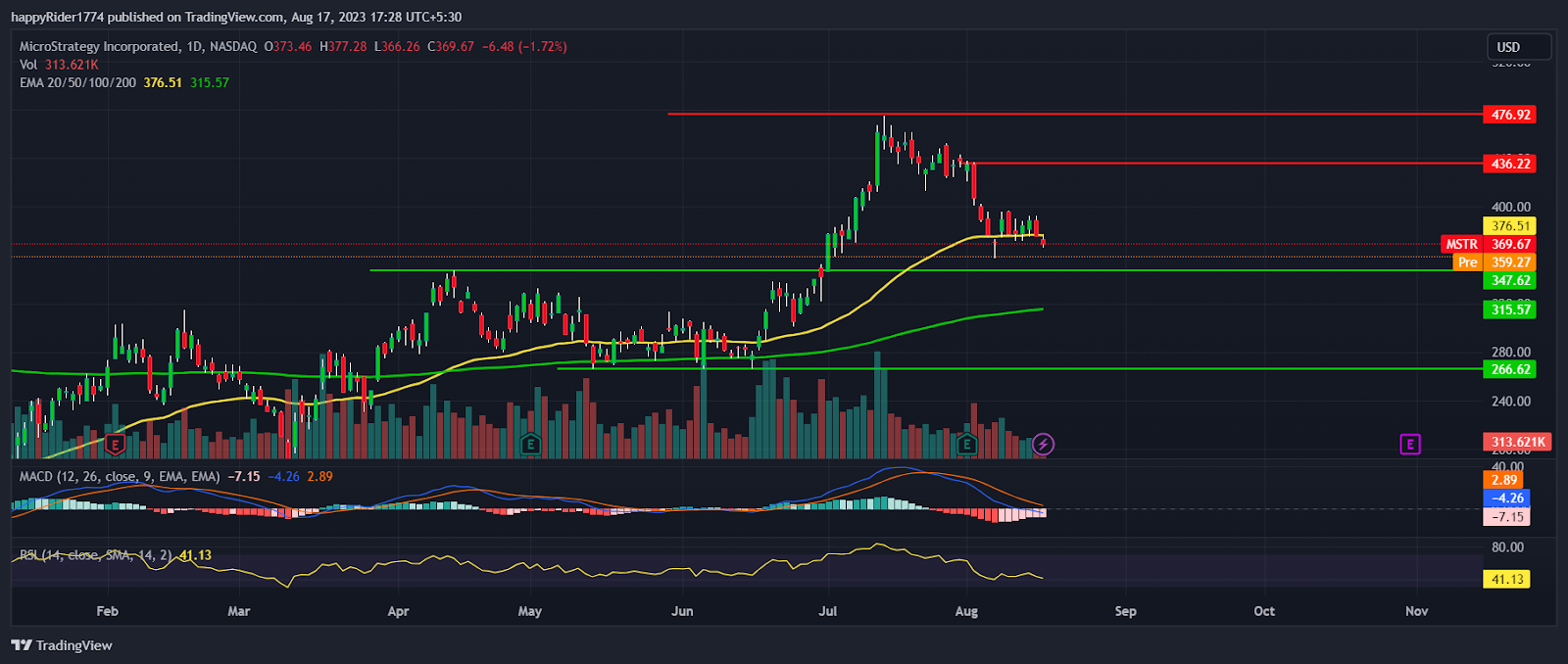Click the O373.46 open value in header
The width and height of the screenshot is (1568, 664).
pos(288,46)
